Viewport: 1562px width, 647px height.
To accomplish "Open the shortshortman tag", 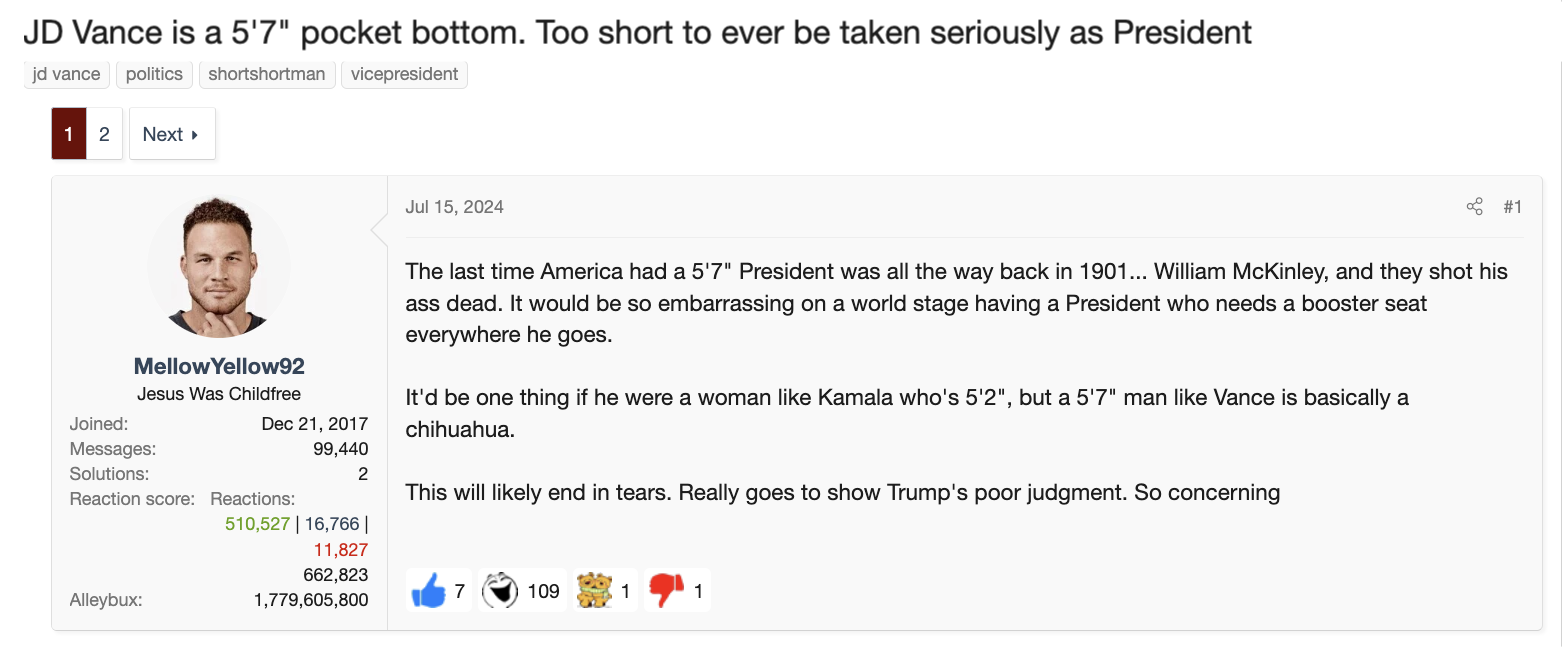I will click(267, 74).
